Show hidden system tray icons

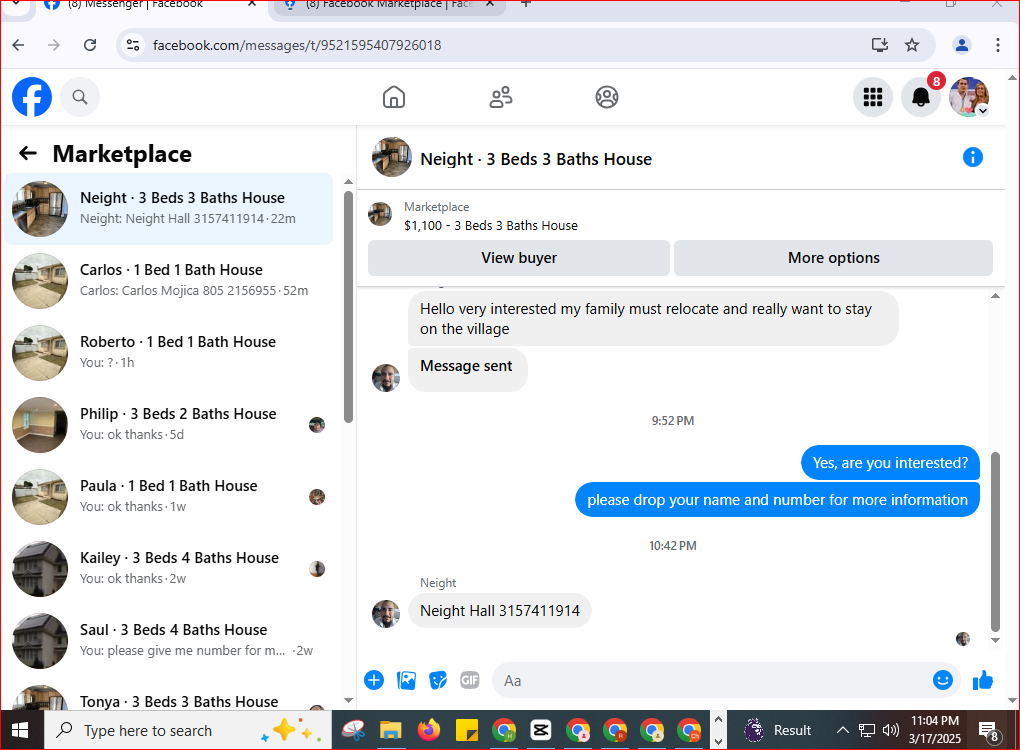[x=842, y=730]
